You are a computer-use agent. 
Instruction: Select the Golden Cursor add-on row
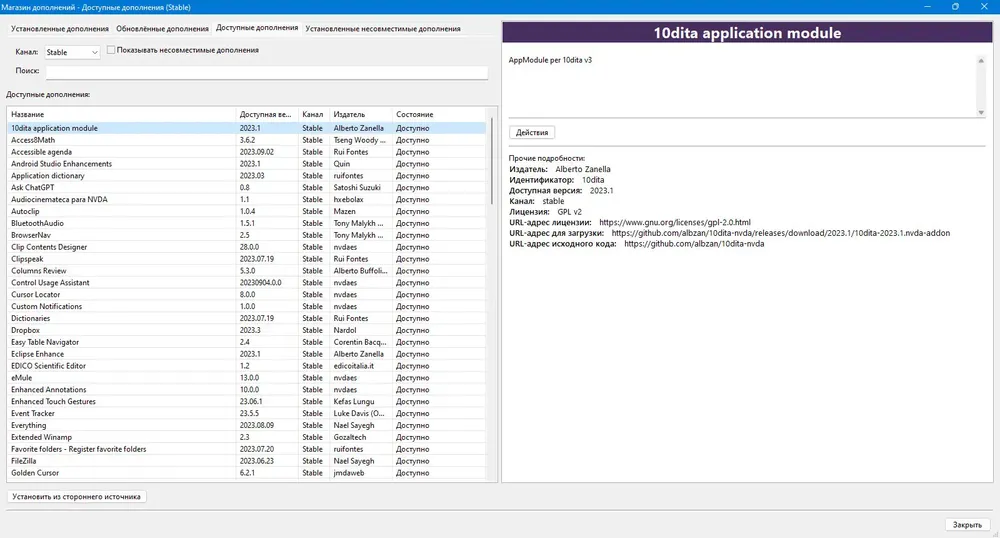click(x=247, y=473)
